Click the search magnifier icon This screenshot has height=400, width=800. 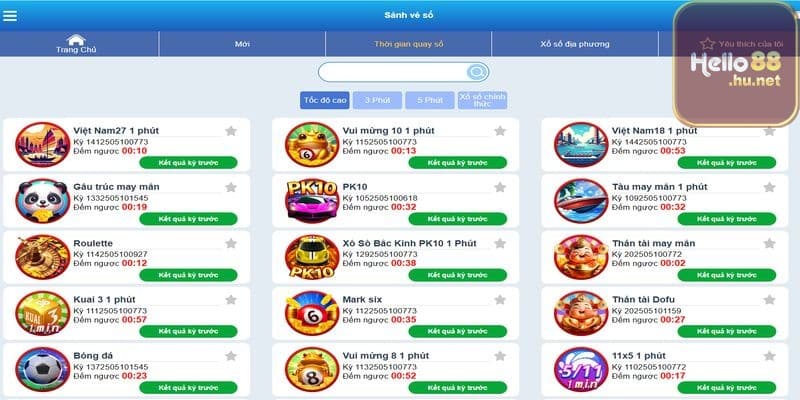(477, 72)
